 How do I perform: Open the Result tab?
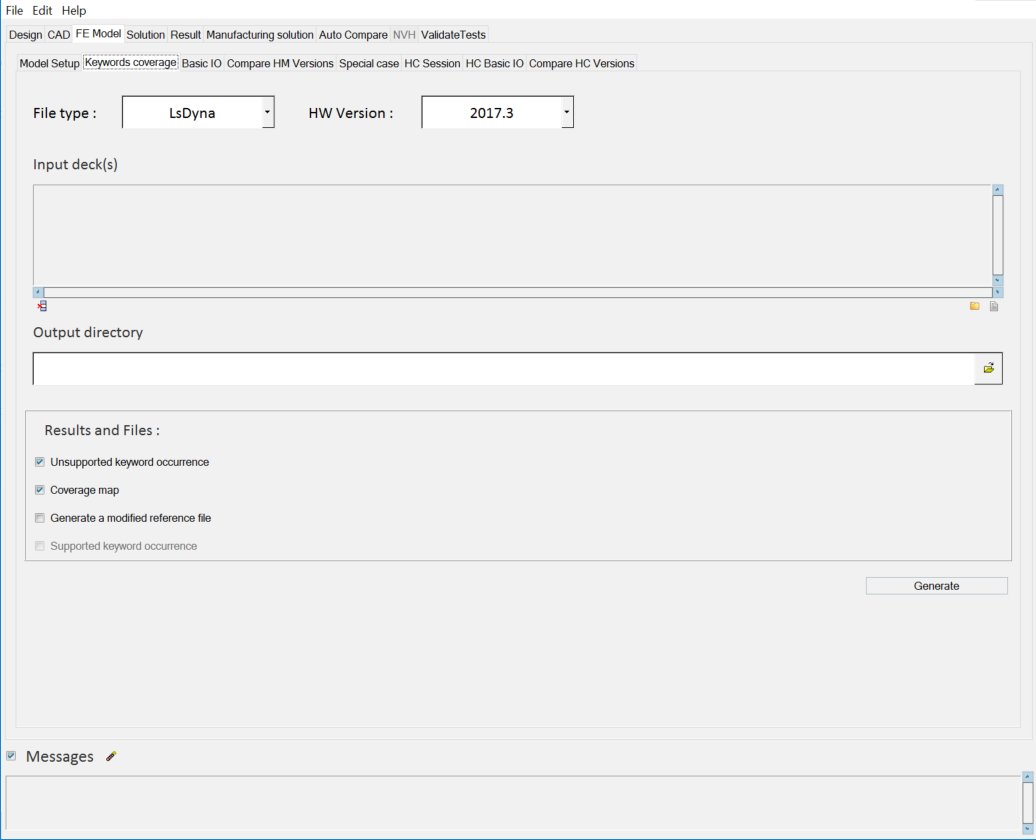(x=186, y=35)
